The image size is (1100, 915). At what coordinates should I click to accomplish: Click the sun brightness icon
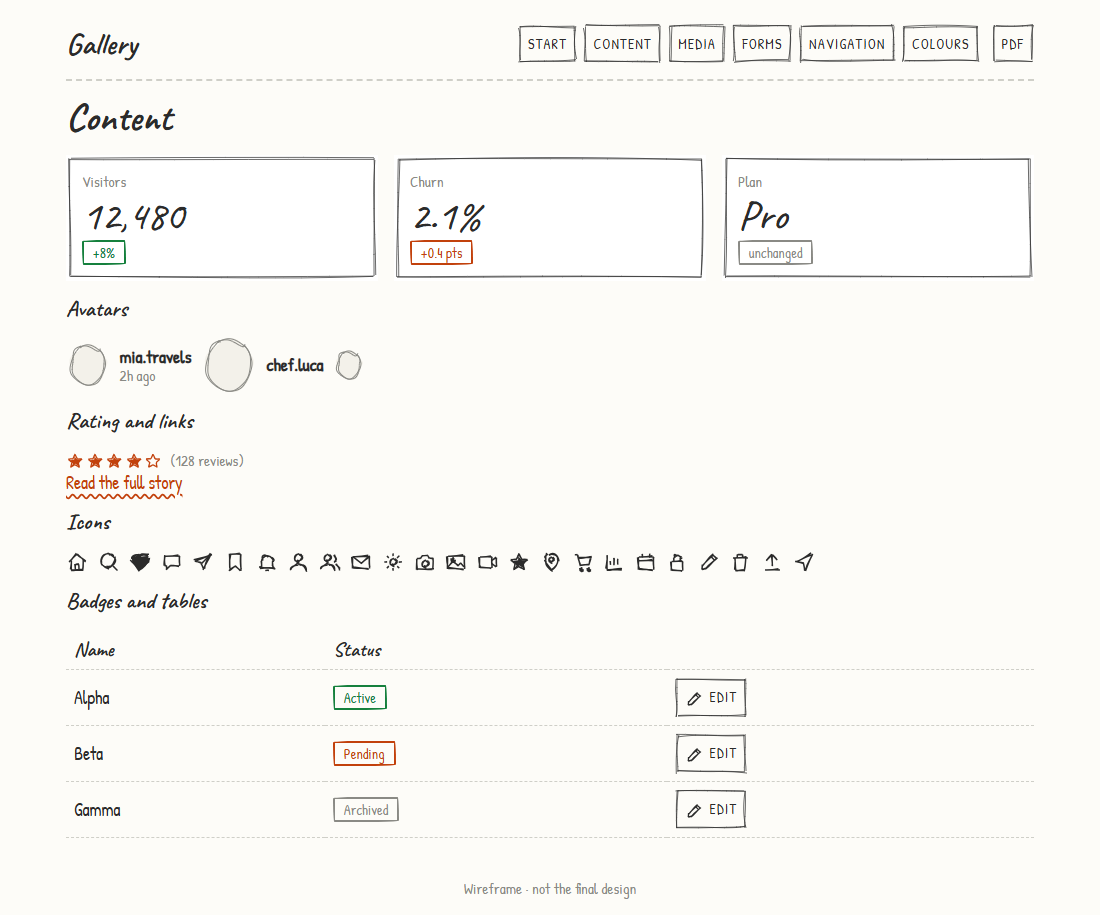(x=393, y=562)
